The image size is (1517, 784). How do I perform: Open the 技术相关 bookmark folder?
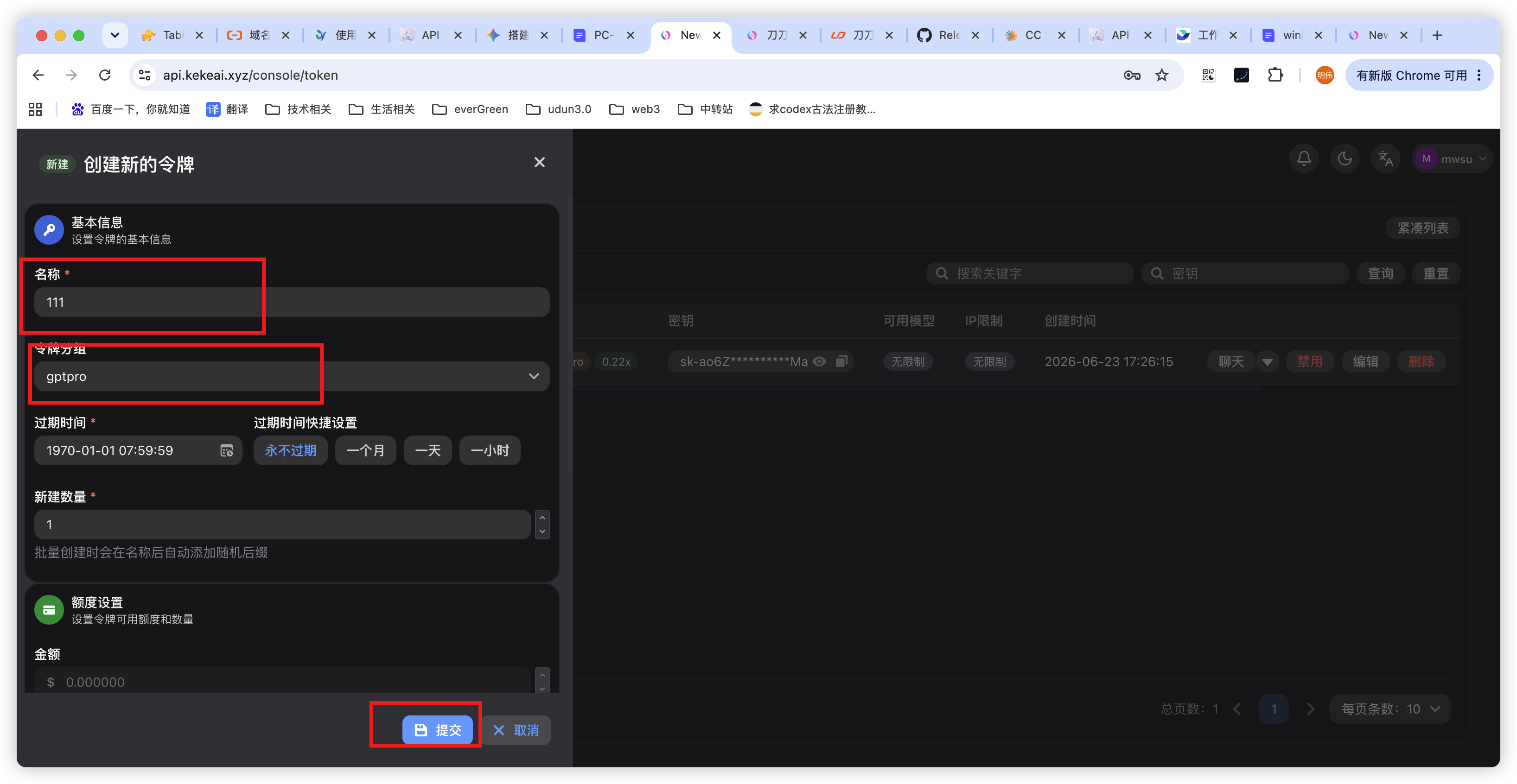pos(298,109)
